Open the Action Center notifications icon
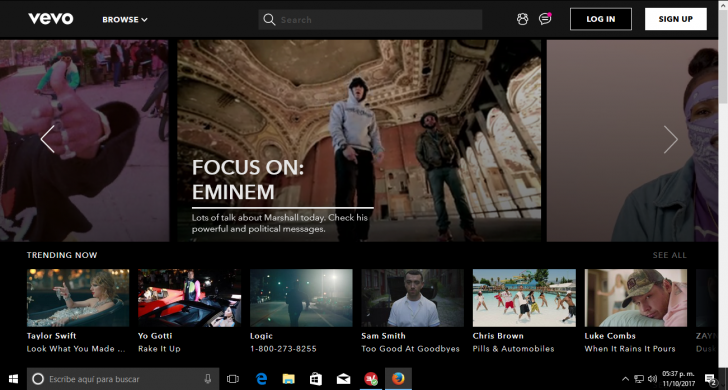 710,379
